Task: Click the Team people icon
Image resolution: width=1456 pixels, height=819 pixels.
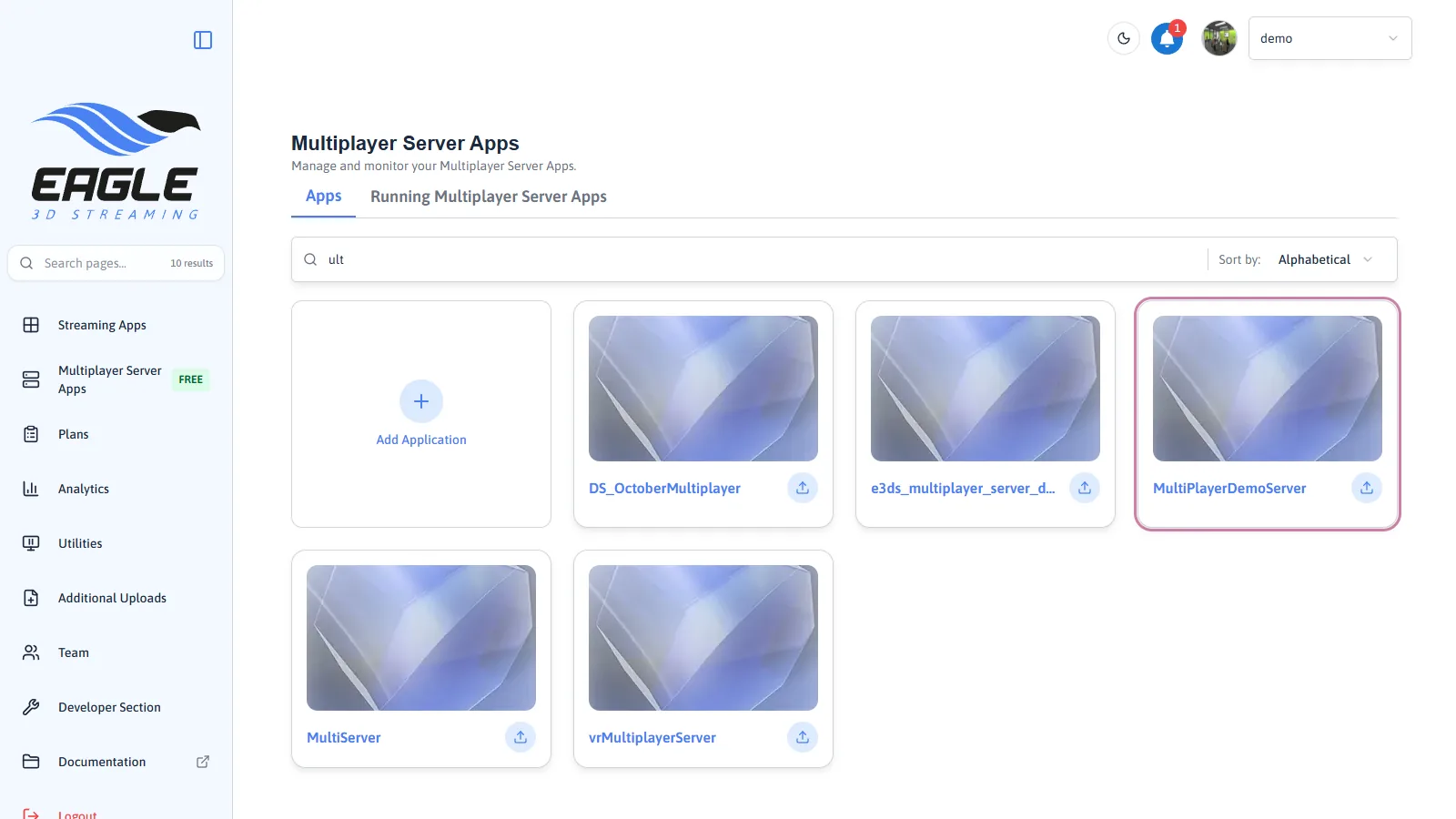Action: (31, 652)
